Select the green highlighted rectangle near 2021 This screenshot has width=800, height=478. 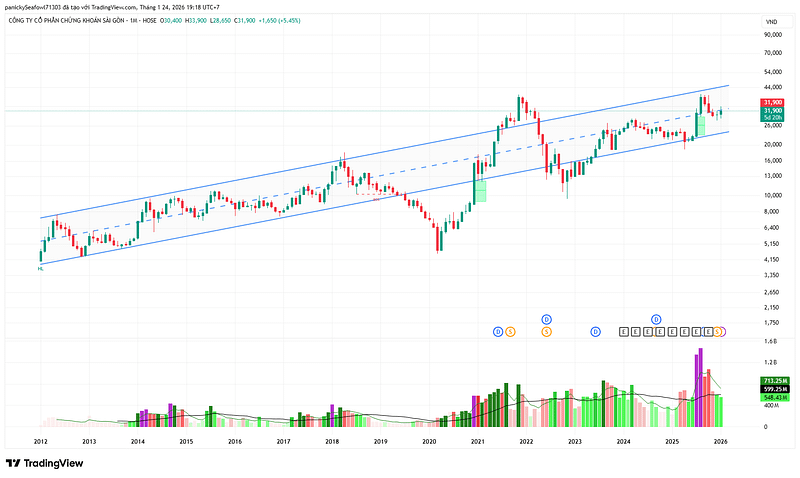[481, 190]
